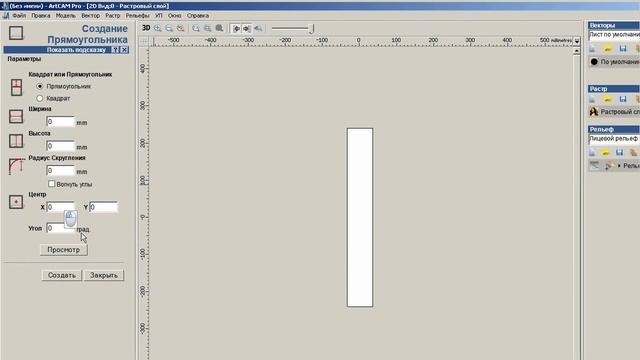The height and width of the screenshot is (360, 640).
Task: Open the Растр menu
Action: tap(113, 16)
